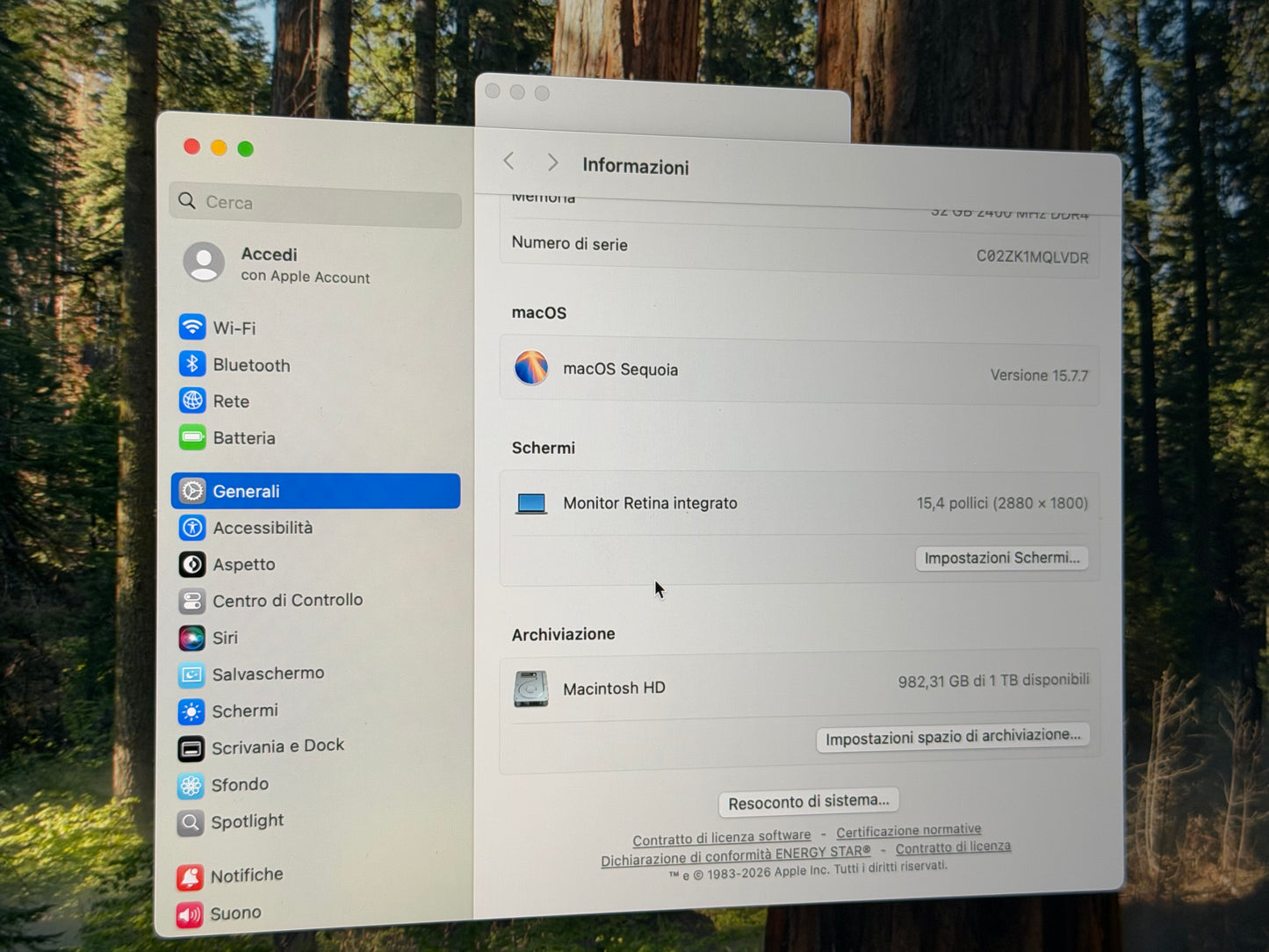Viewport: 1269px width, 952px height.
Task: Open Certificazione normative link
Action: pos(909,831)
